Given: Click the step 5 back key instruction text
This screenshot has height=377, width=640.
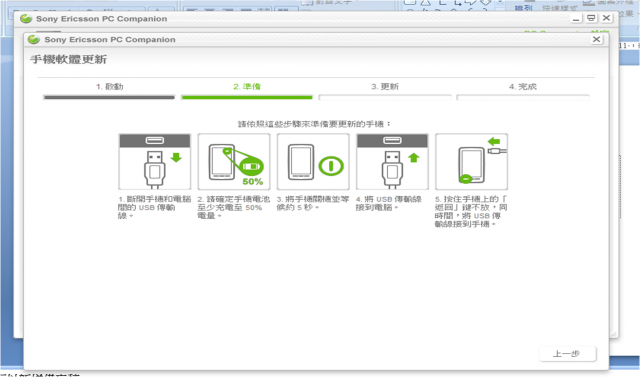Looking at the screenshot, I should pos(471,211).
